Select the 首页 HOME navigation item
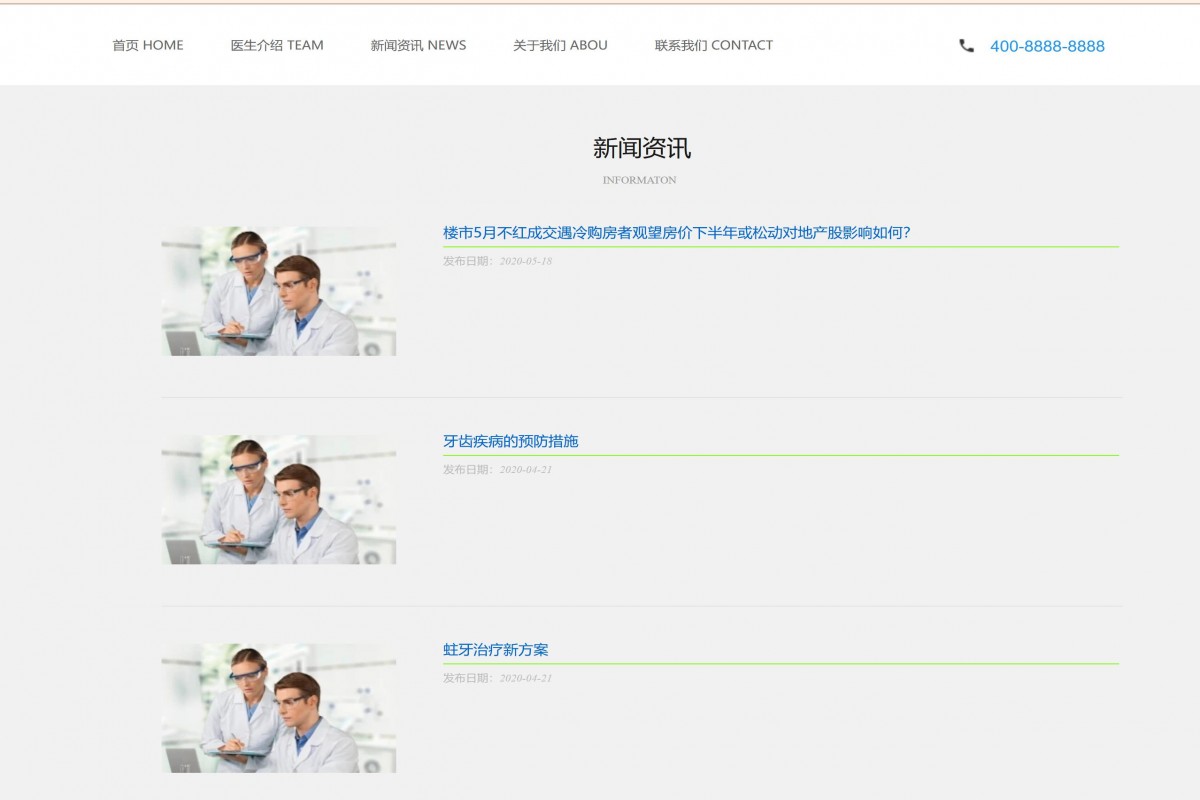 (x=147, y=45)
